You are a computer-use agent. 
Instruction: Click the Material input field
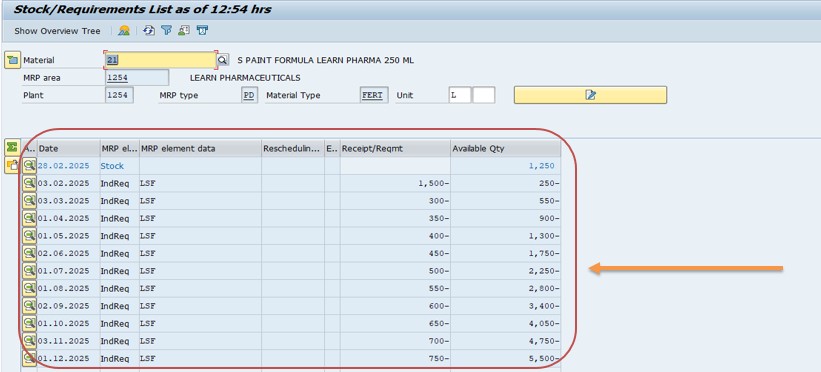(x=160, y=60)
